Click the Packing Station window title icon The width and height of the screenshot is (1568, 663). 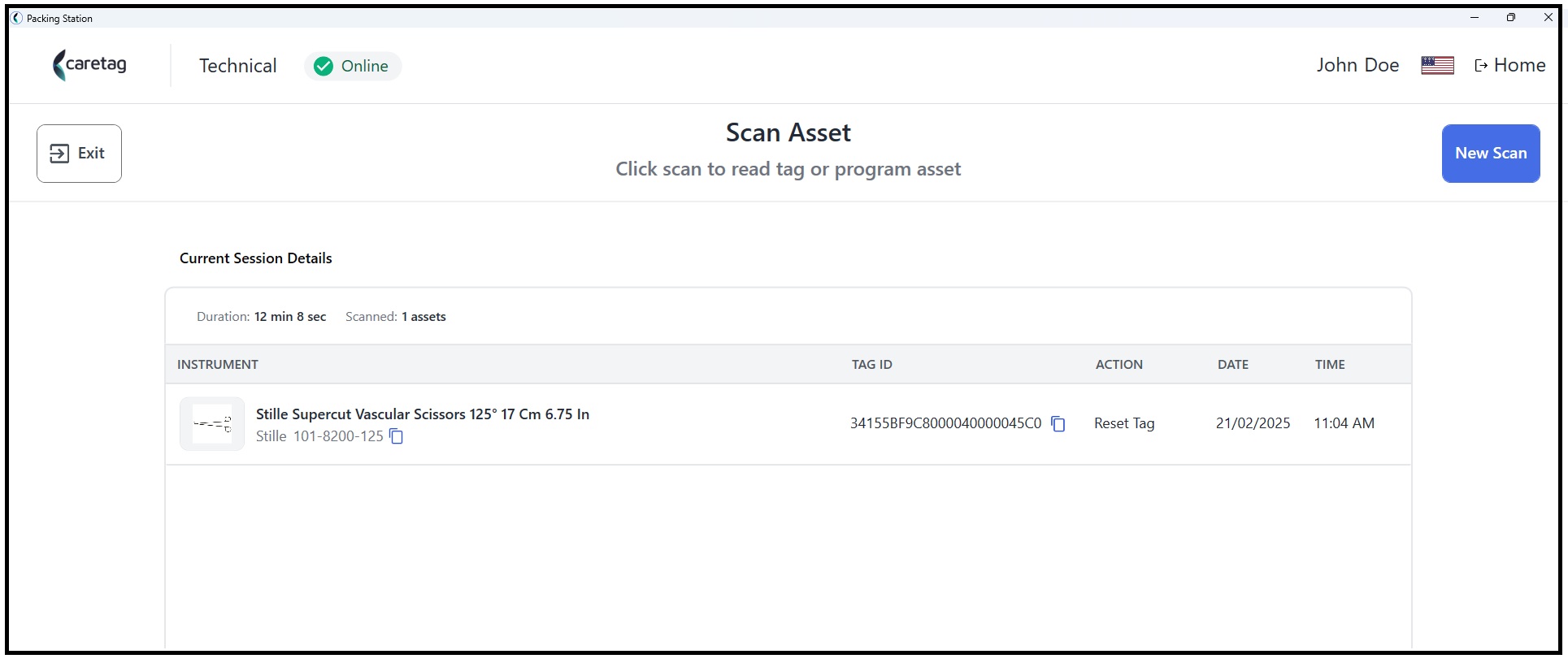pyautogui.click(x=17, y=18)
